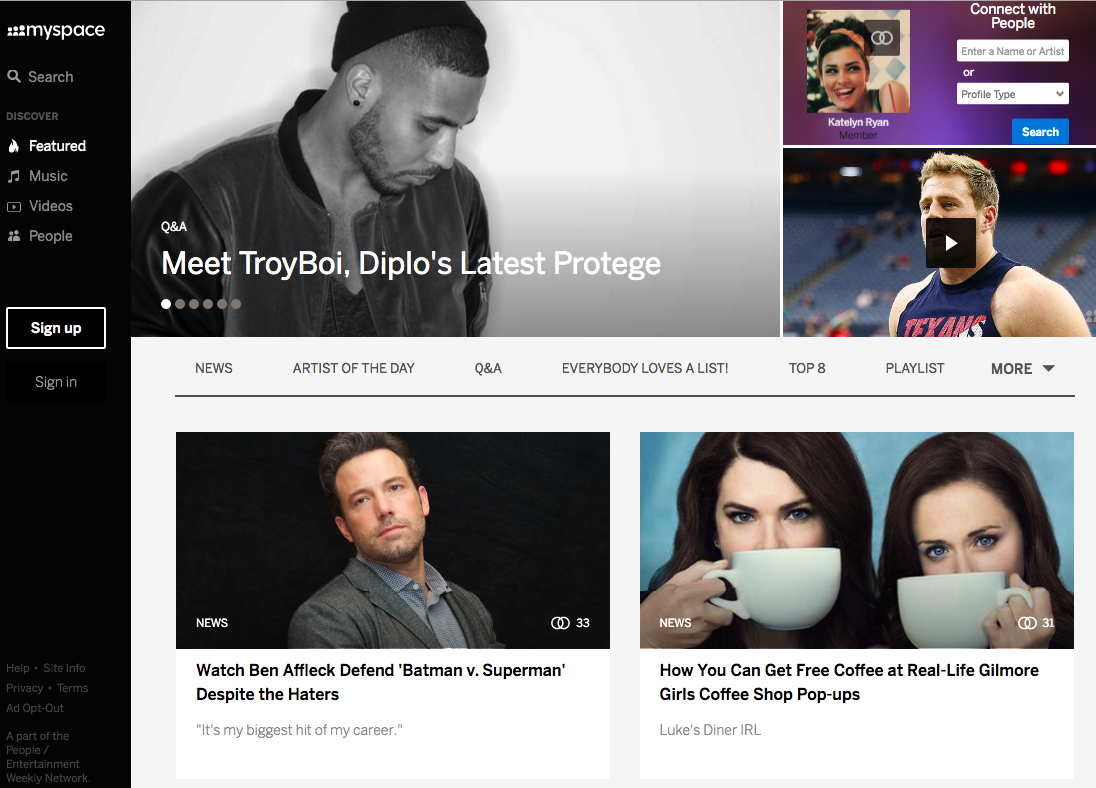Click connect icon on Katelyn Ryan photo
Screen dimensions: 1096x788
coord(881,38)
